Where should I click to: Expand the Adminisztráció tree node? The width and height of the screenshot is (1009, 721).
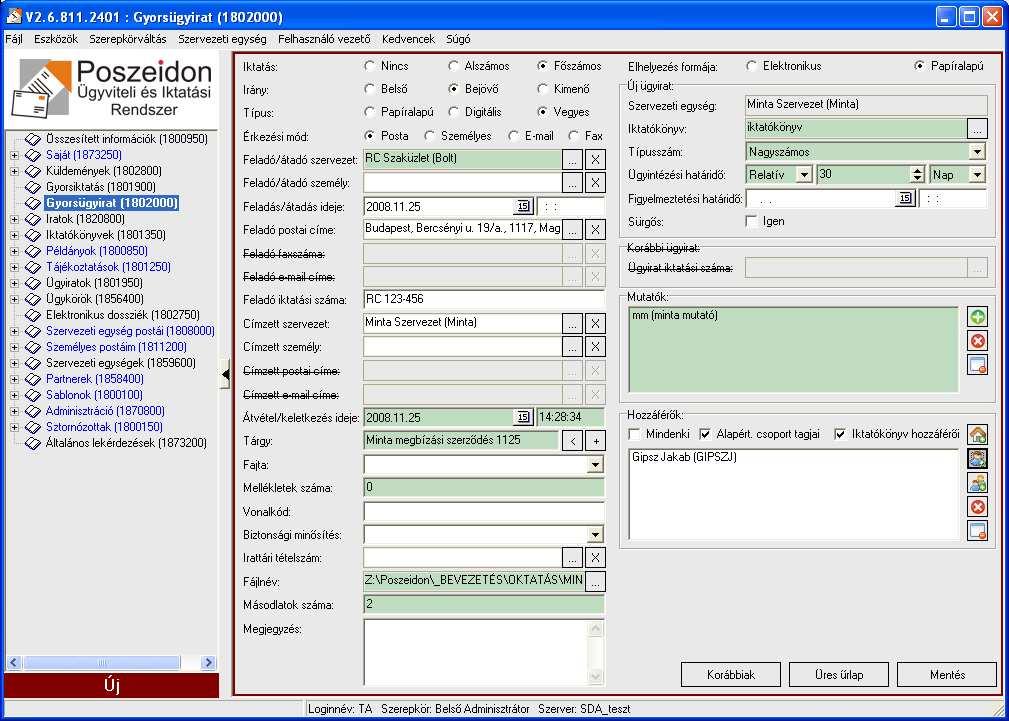(x=15, y=411)
